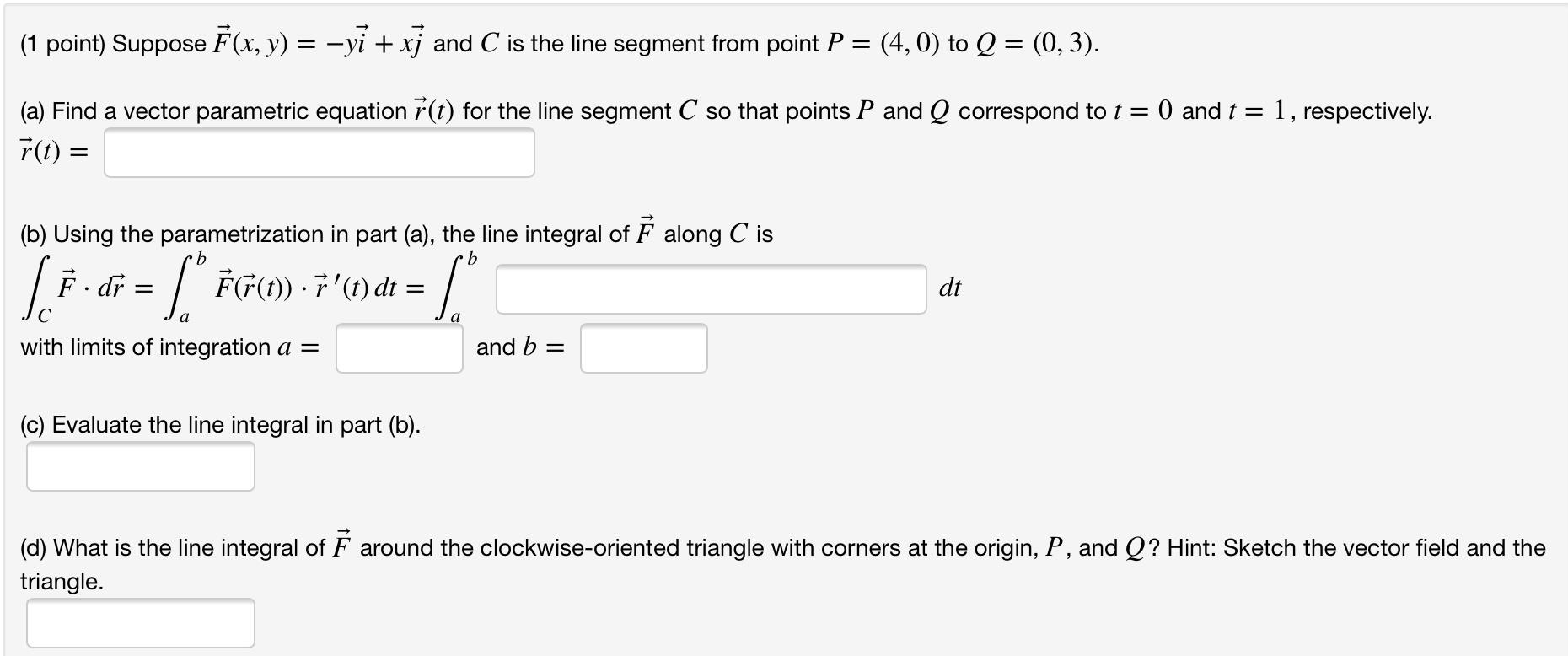Click the dt label after the integrand box
The image size is (1568, 656).
pyautogui.click(x=951, y=289)
